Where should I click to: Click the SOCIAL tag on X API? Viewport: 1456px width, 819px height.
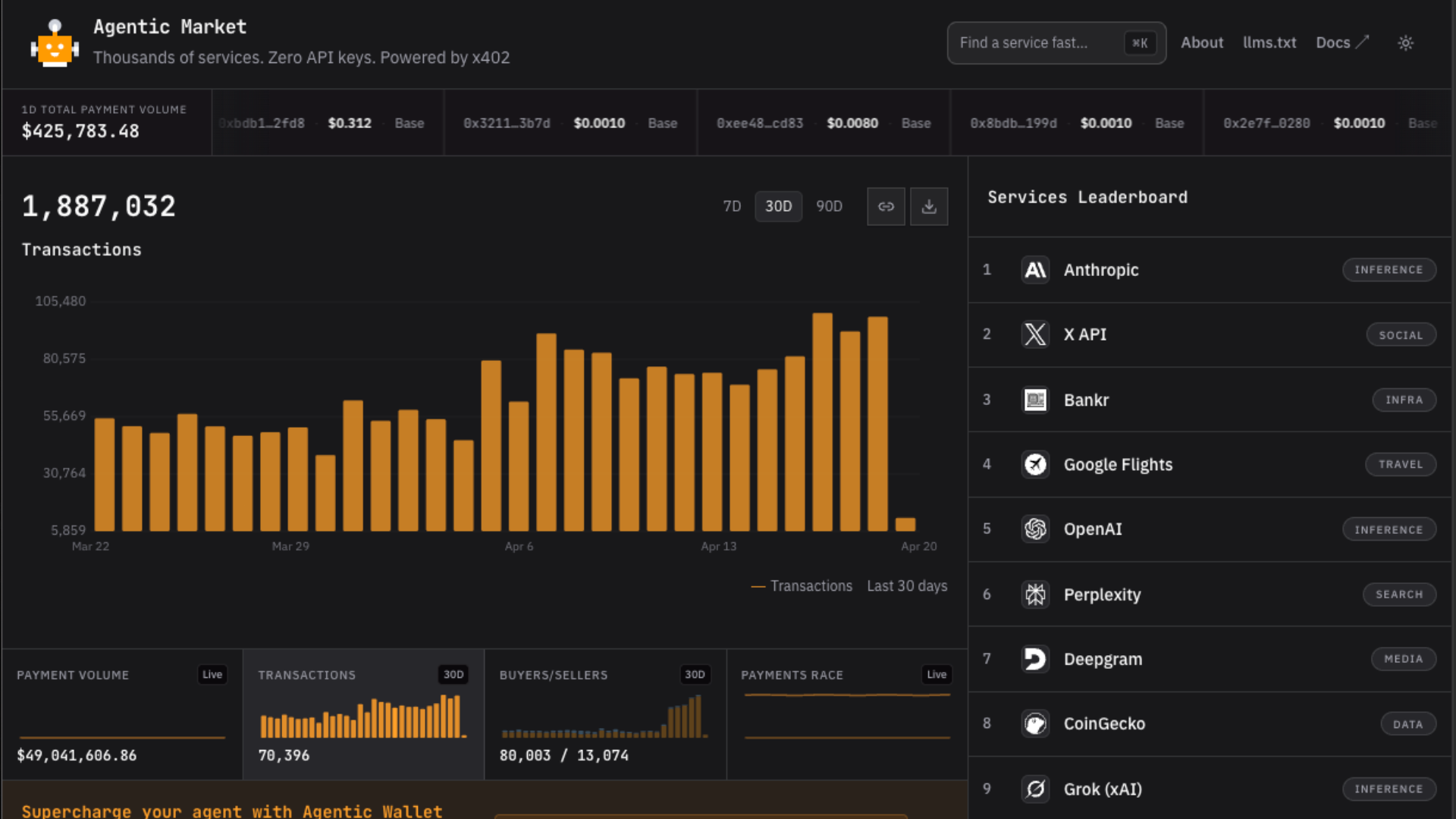[1401, 335]
